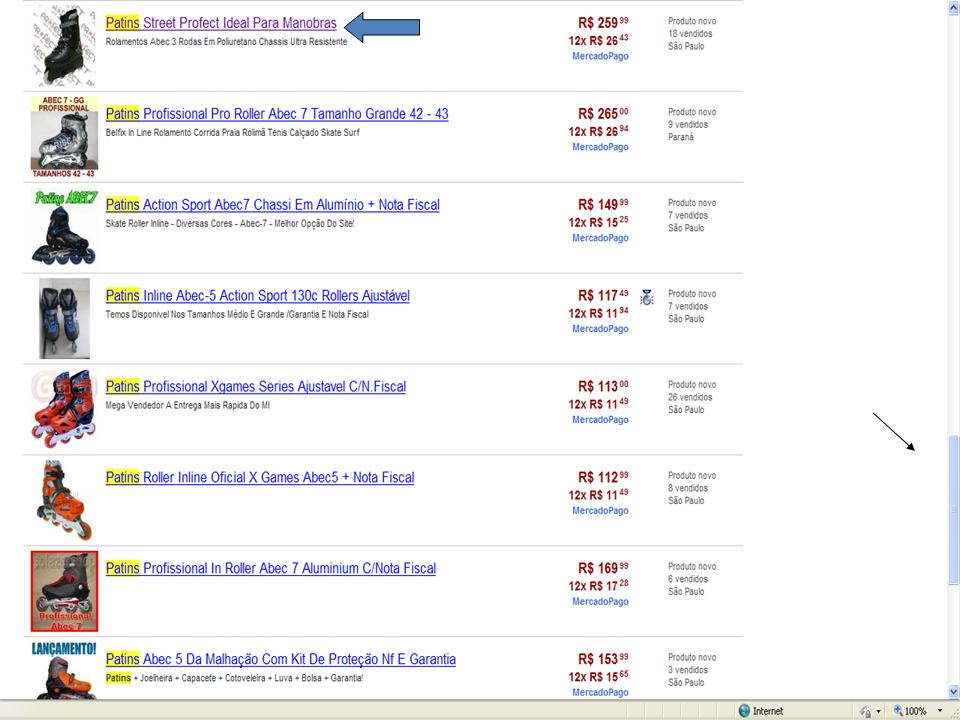Click the Internet zone globe in status bar

[744, 711]
